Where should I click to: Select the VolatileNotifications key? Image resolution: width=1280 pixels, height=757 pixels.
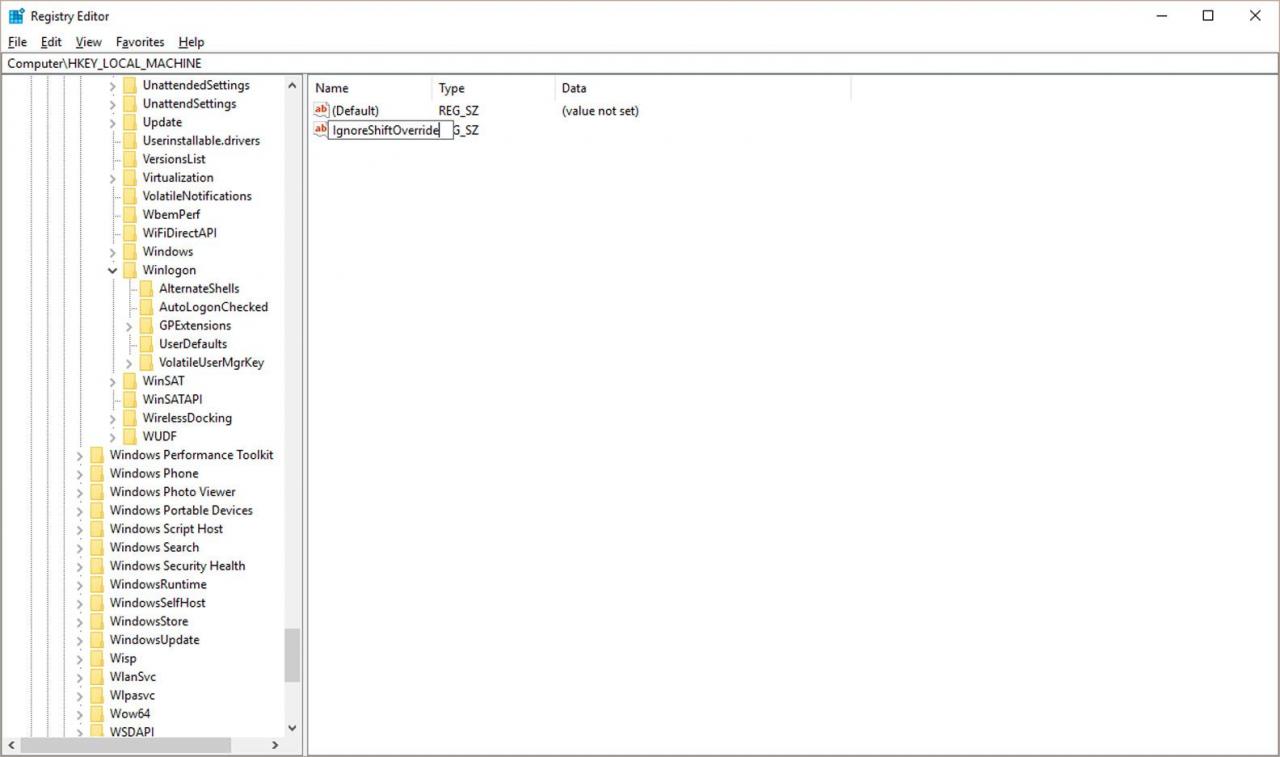pyautogui.click(x=197, y=196)
